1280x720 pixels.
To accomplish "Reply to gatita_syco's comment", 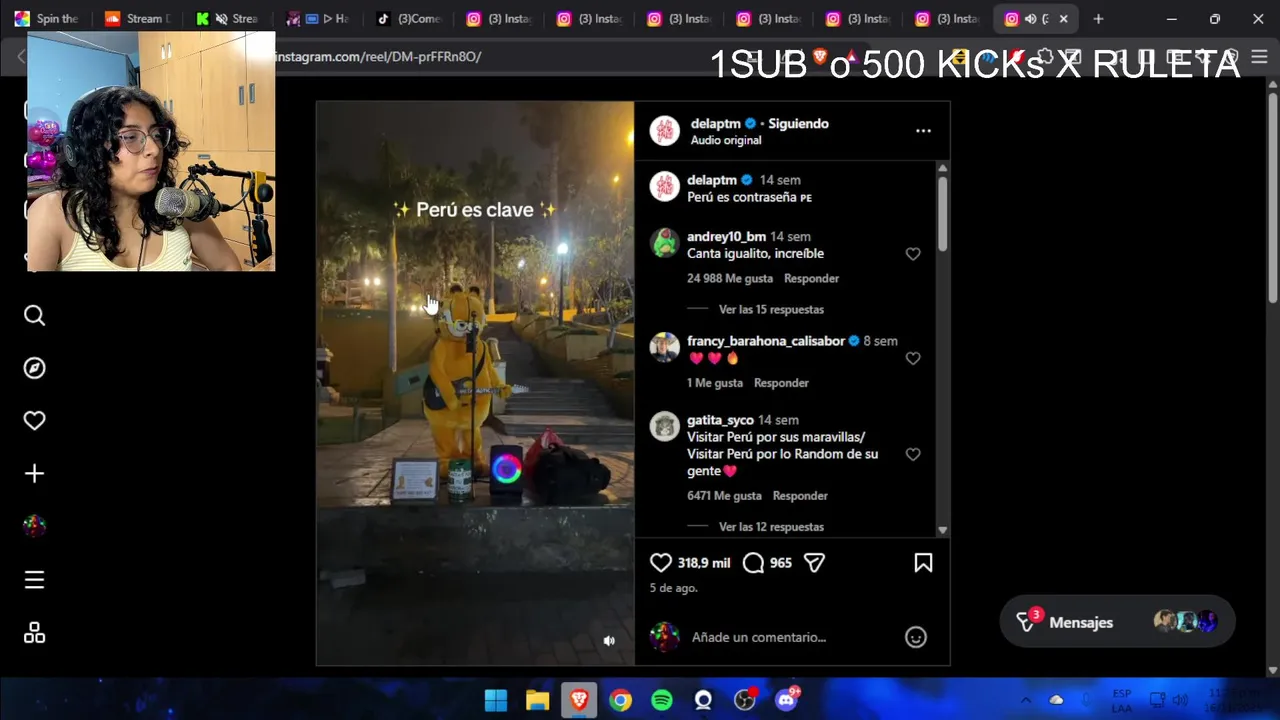I will pyautogui.click(x=800, y=495).
